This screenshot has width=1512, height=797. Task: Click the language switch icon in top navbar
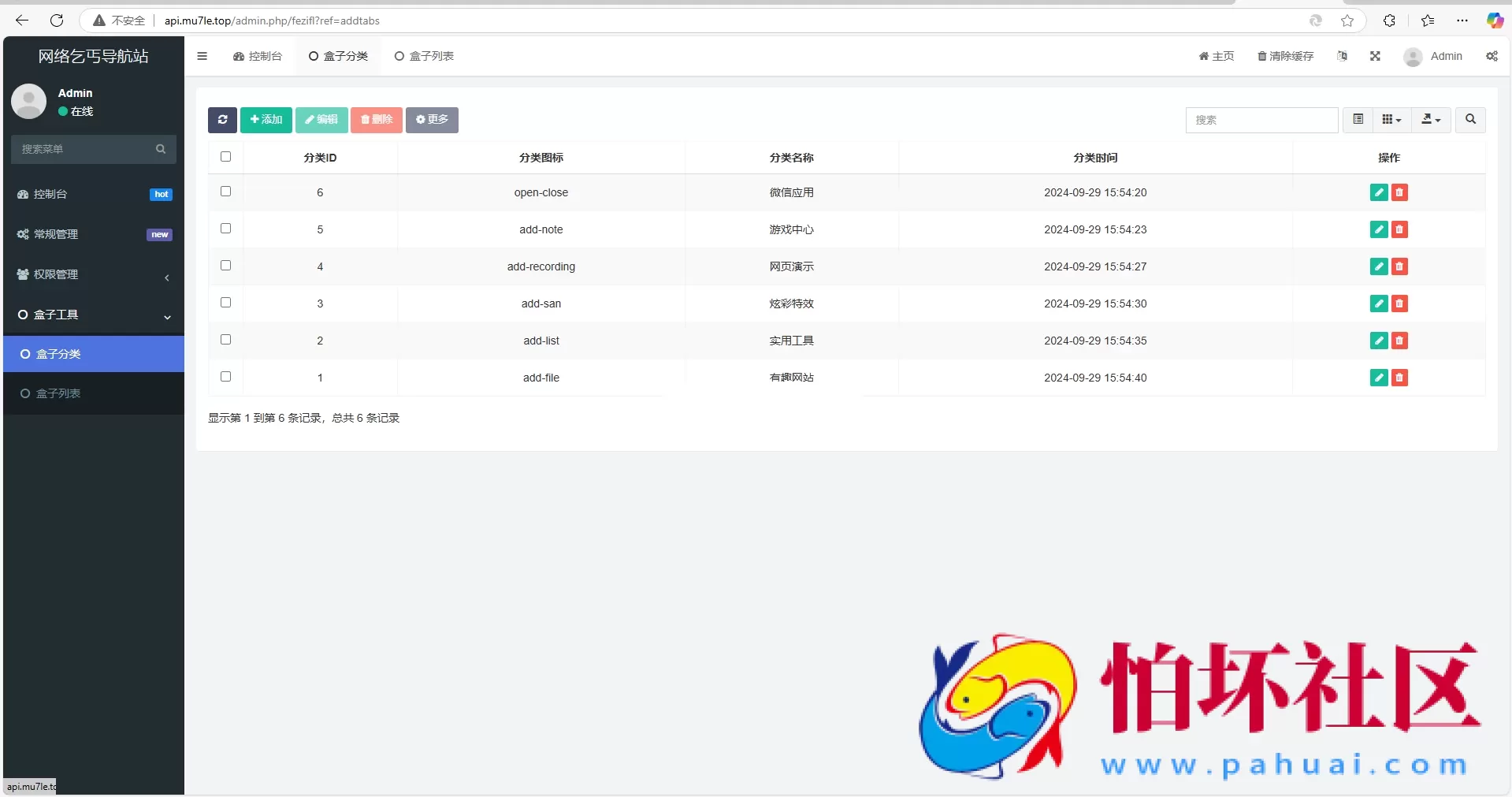click(1343, 56)
